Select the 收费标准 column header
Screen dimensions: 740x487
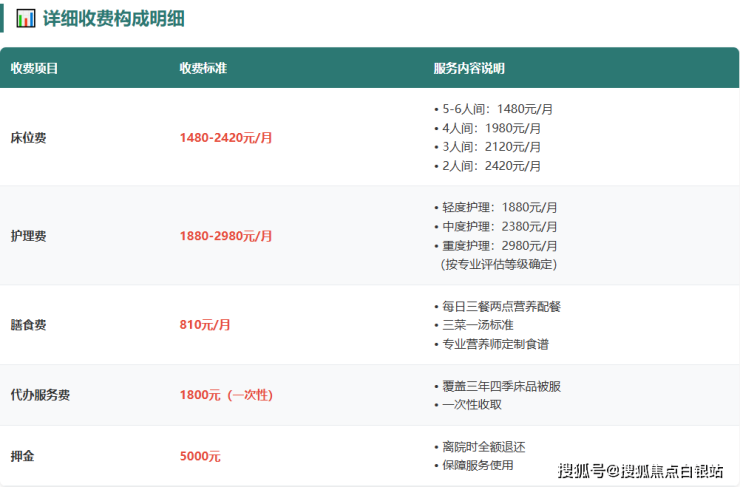click(x=202, y=69)
